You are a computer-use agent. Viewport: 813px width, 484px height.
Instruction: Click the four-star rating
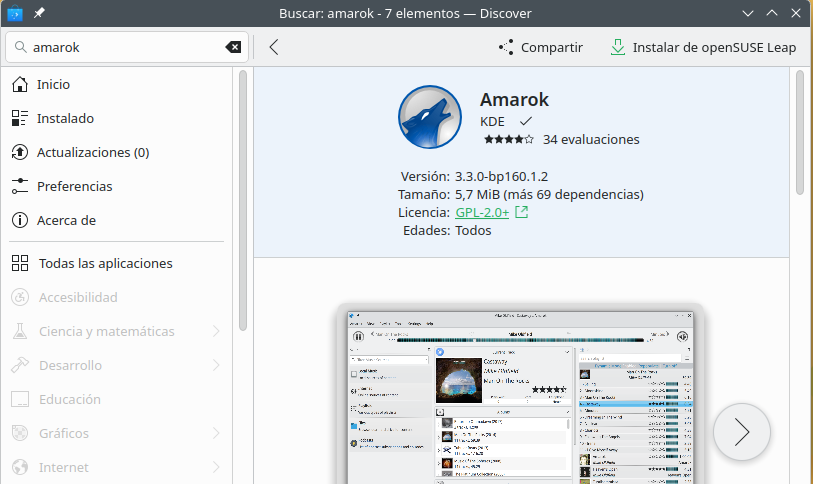[508, 140]
